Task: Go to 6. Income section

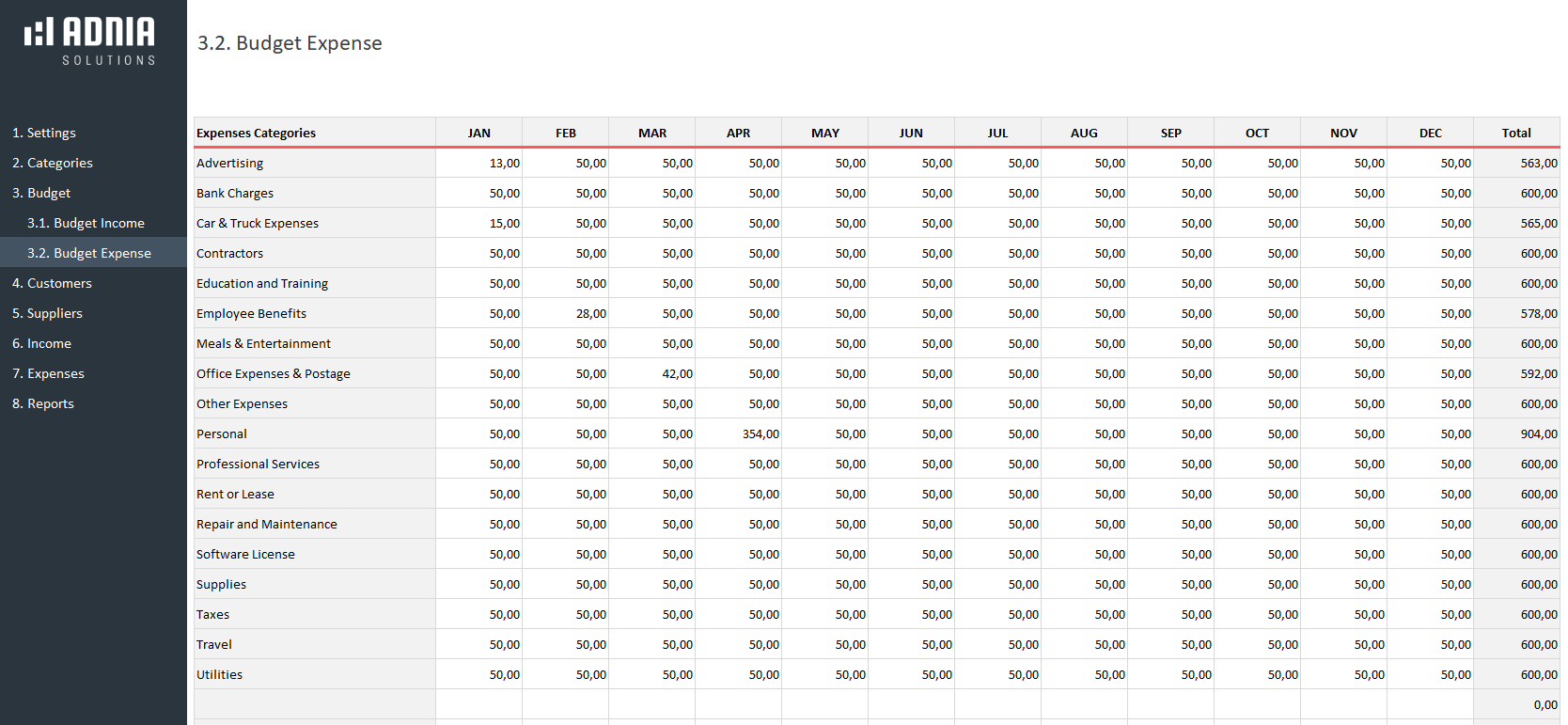Action: coord(41,343)
